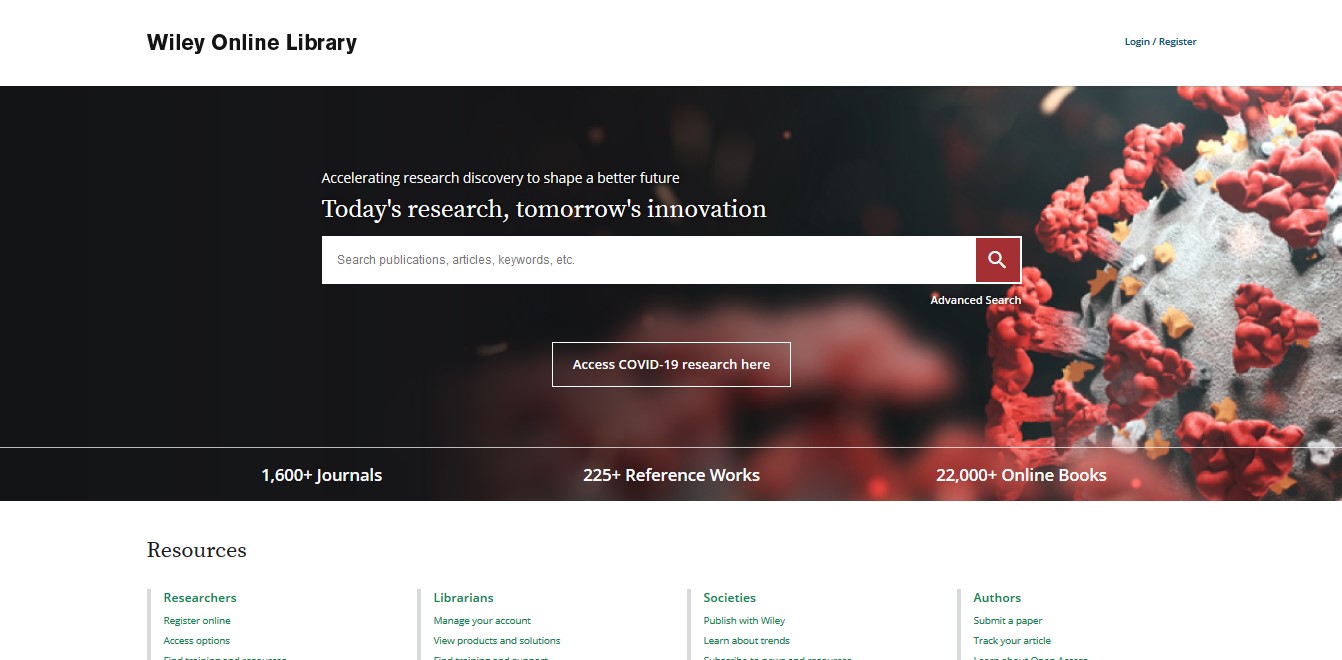Open the Wiley Online Library home logo
The image size is (1342, 660).
[252, 42]
